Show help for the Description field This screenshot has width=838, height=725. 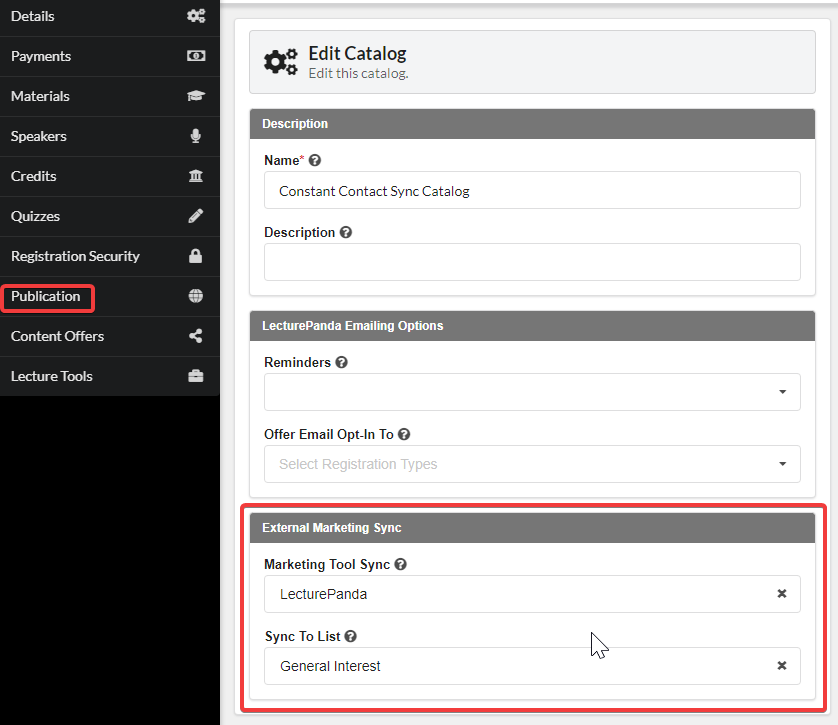(346, 232)
